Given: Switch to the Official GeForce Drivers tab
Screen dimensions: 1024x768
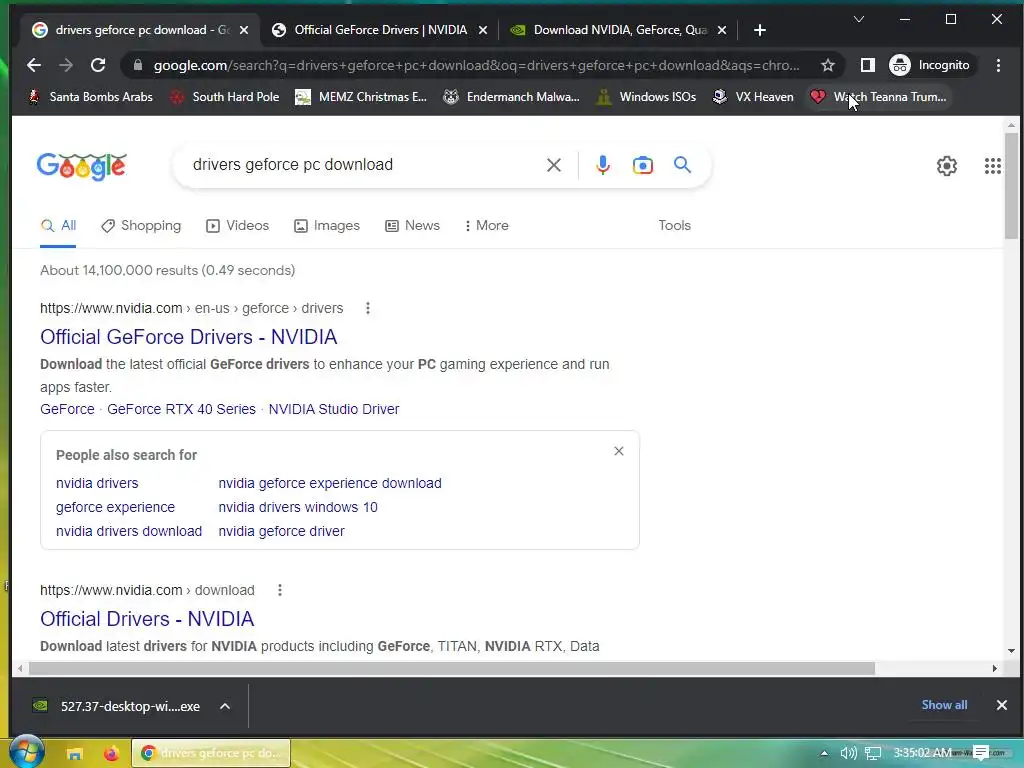Looking at the screenshot, I should (380, 30).
